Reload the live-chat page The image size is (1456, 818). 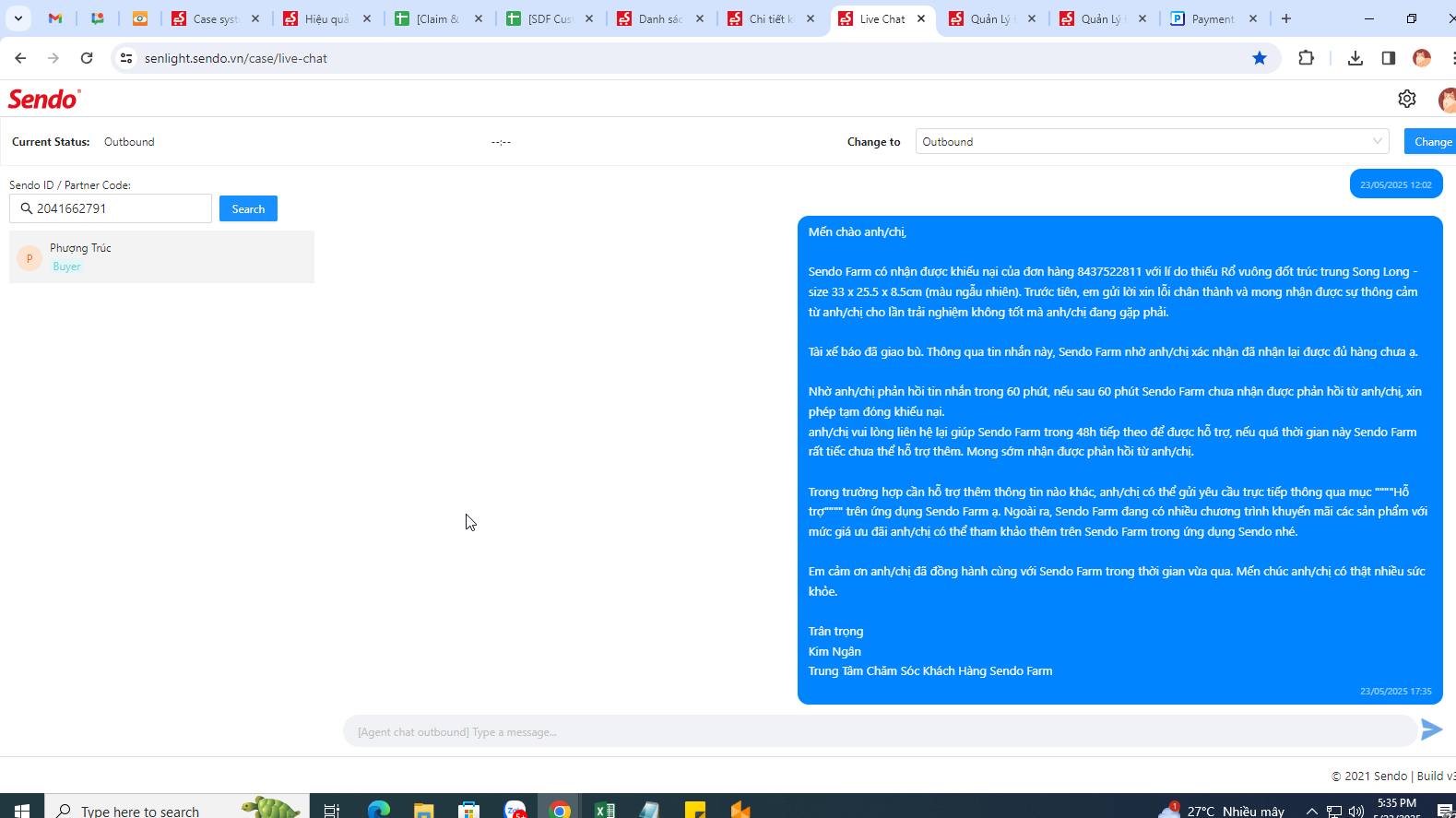(x=87, y=58)
